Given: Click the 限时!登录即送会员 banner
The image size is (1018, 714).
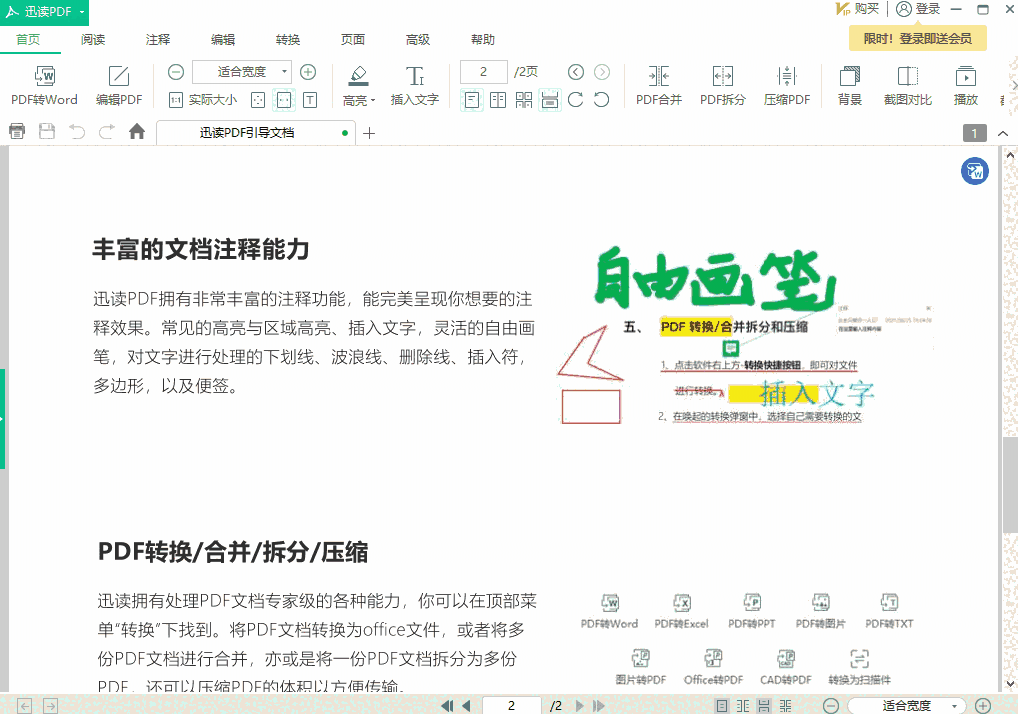Looking at the screenshot, I should 917,38.
